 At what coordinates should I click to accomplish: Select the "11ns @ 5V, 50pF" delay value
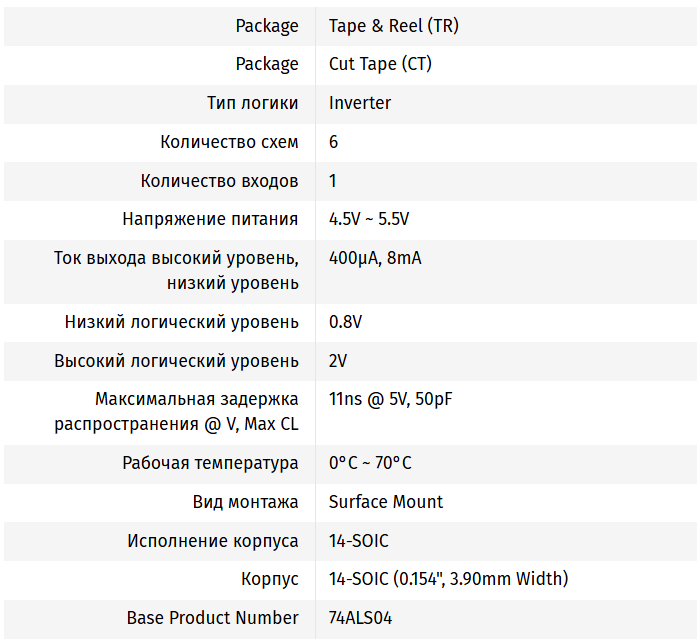click(x=391, y=399)
